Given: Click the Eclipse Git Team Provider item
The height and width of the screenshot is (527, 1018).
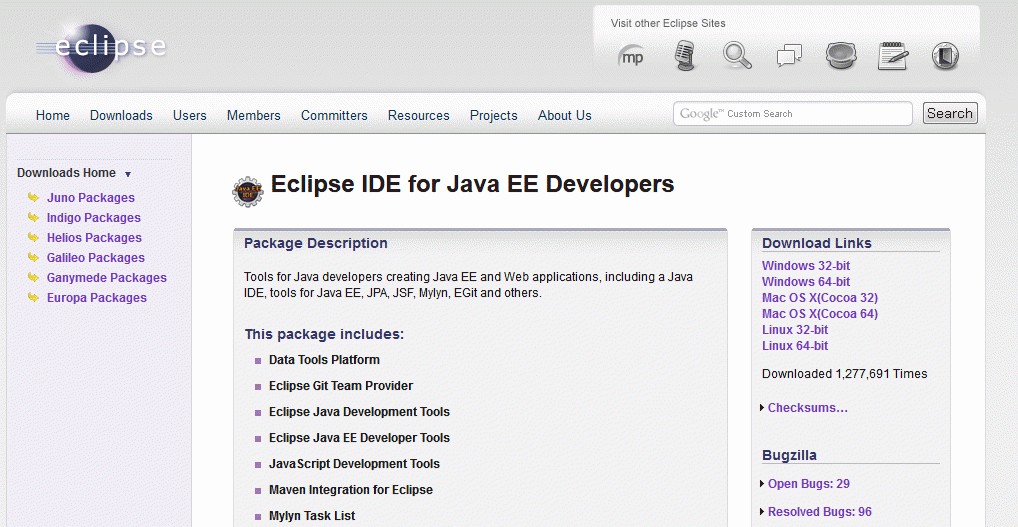Looking at the screenshot, I should click(x=341, y=386).
